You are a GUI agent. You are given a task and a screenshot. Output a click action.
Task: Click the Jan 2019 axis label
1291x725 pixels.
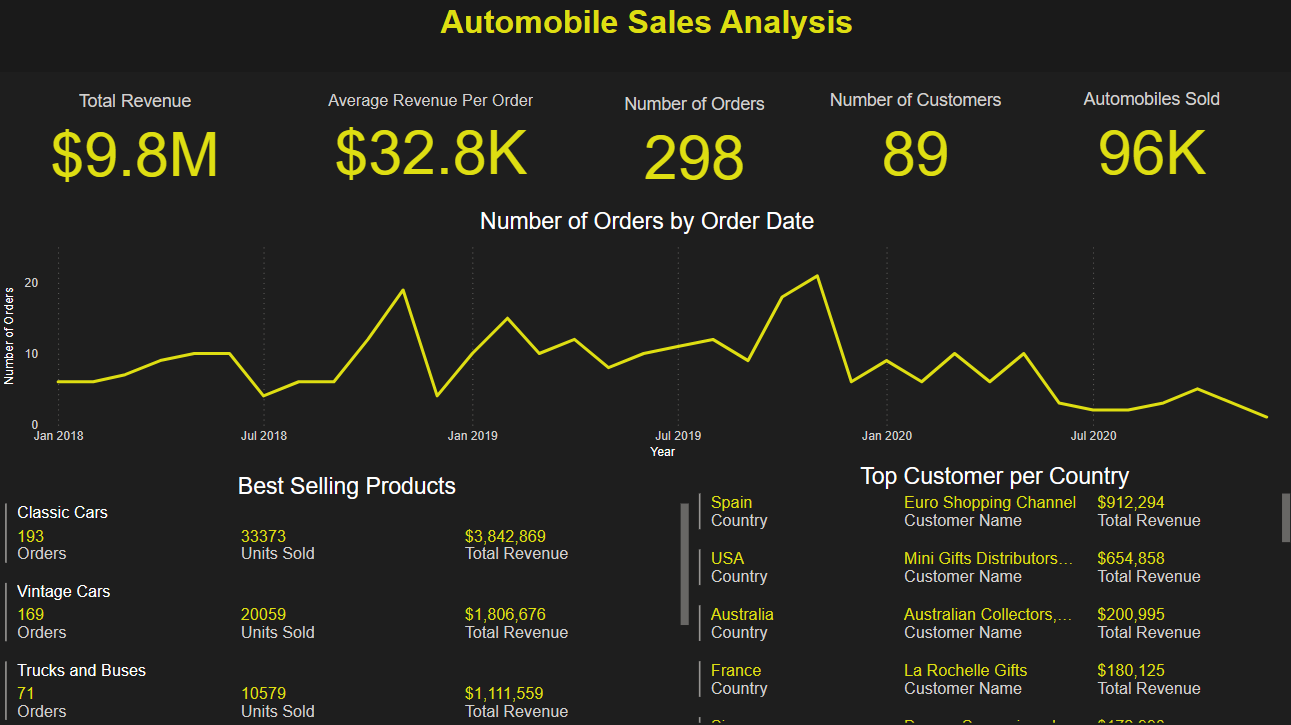472,436
